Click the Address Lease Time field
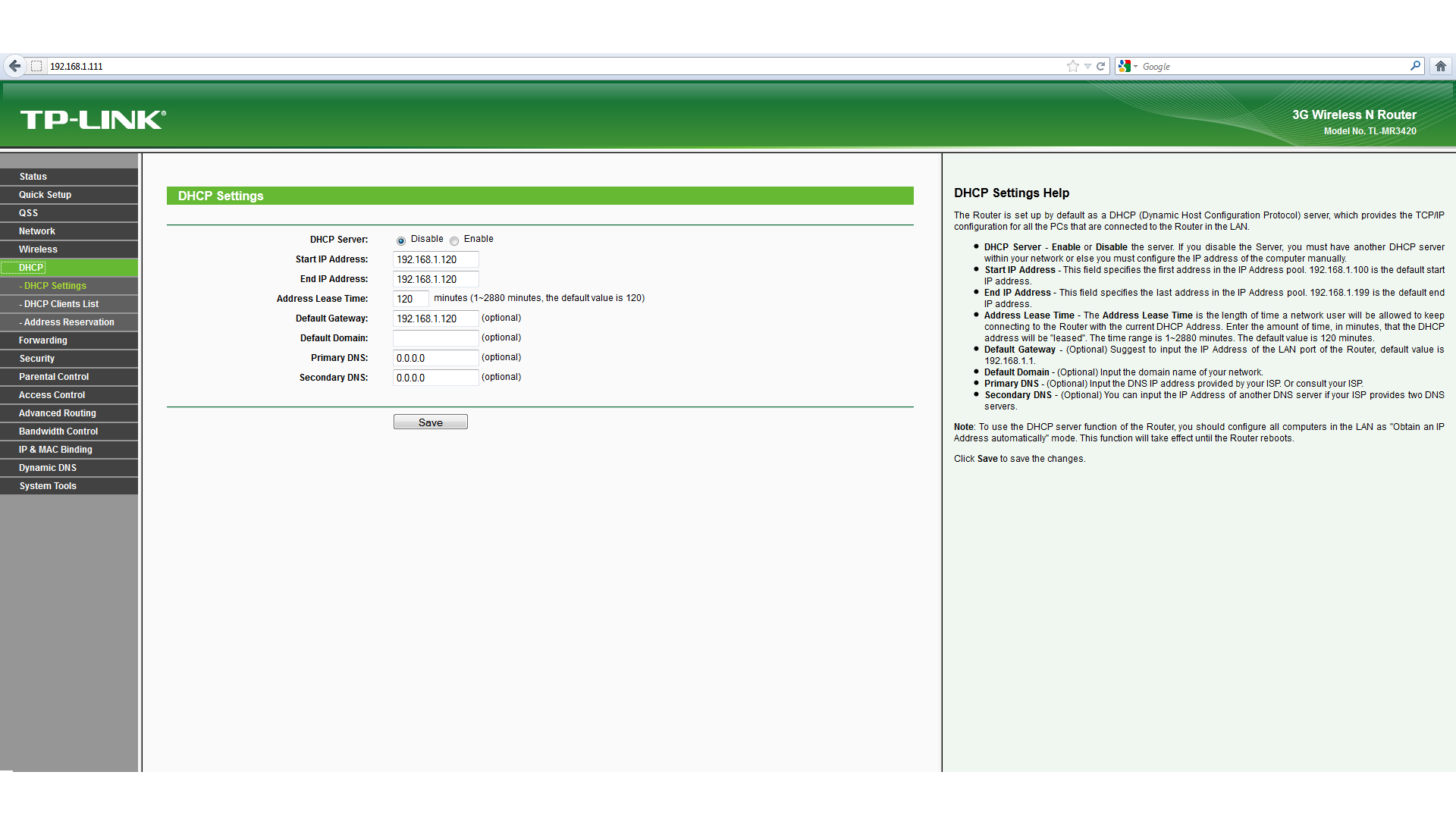The image size is (1456, 819). pyautogui.click(x=410, y=299)
